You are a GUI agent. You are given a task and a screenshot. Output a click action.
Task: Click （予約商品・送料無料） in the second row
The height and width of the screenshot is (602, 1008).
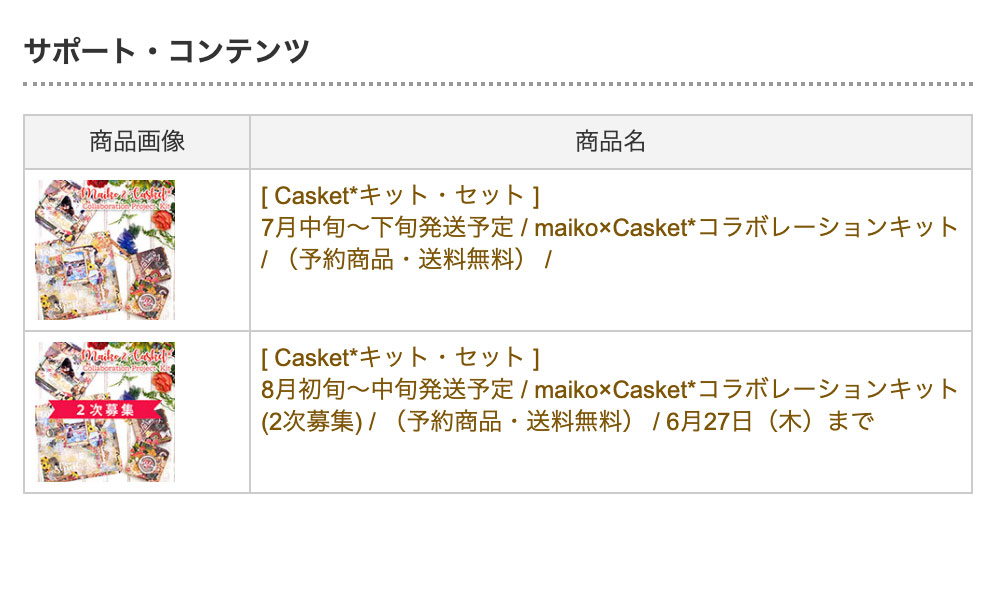(x=514, y=422)
